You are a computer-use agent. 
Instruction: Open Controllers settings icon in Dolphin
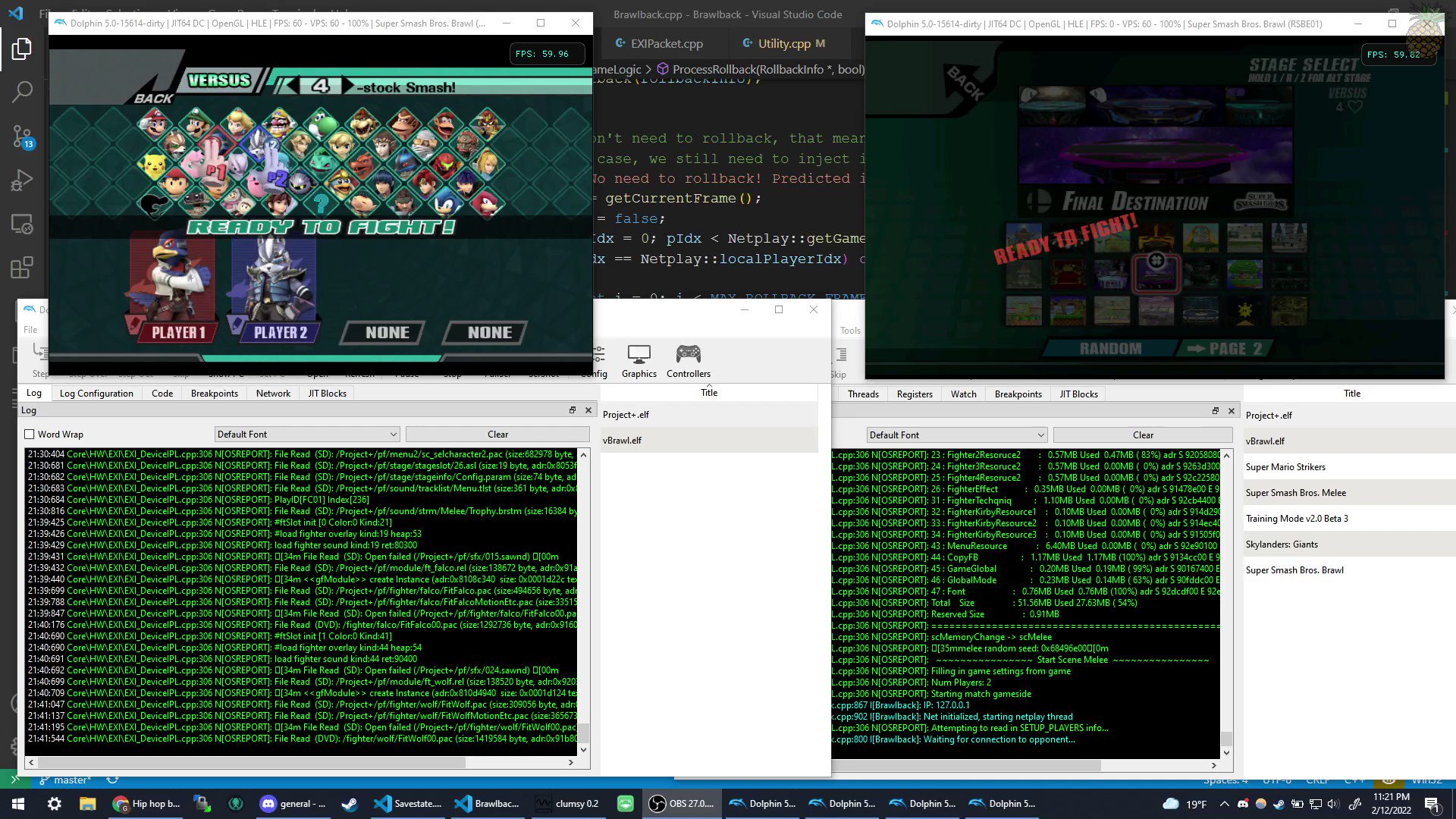pyautogui.click(x=689, y=361)
